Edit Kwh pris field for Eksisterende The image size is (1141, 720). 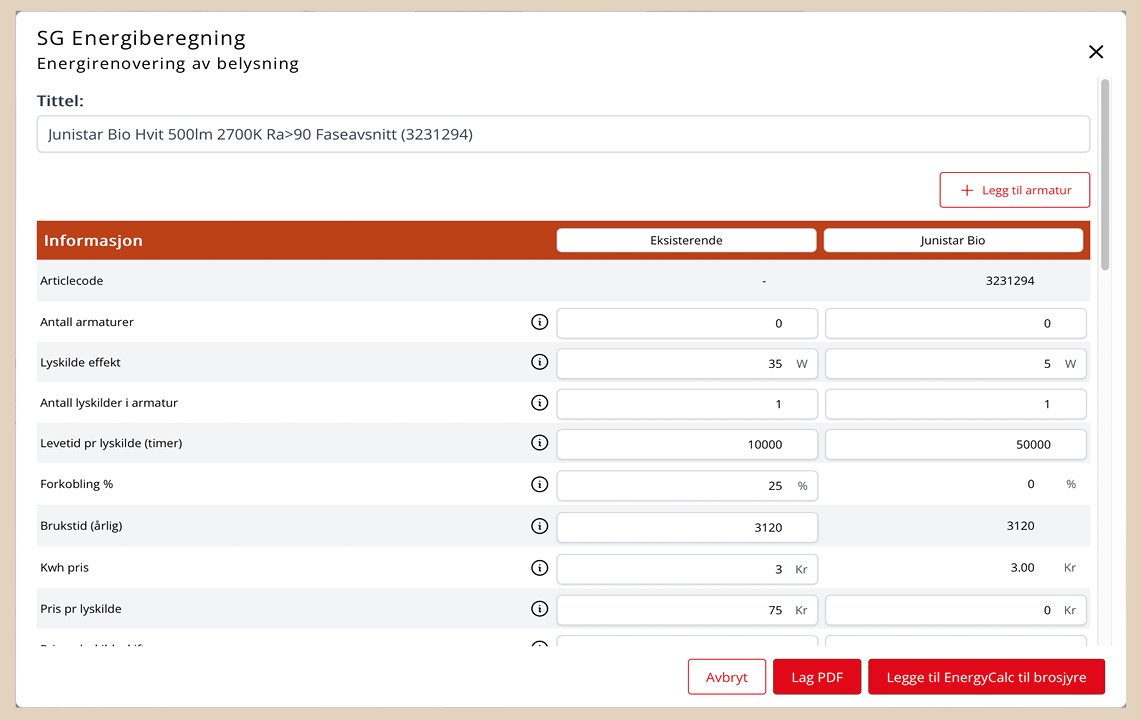coord(687,569)
